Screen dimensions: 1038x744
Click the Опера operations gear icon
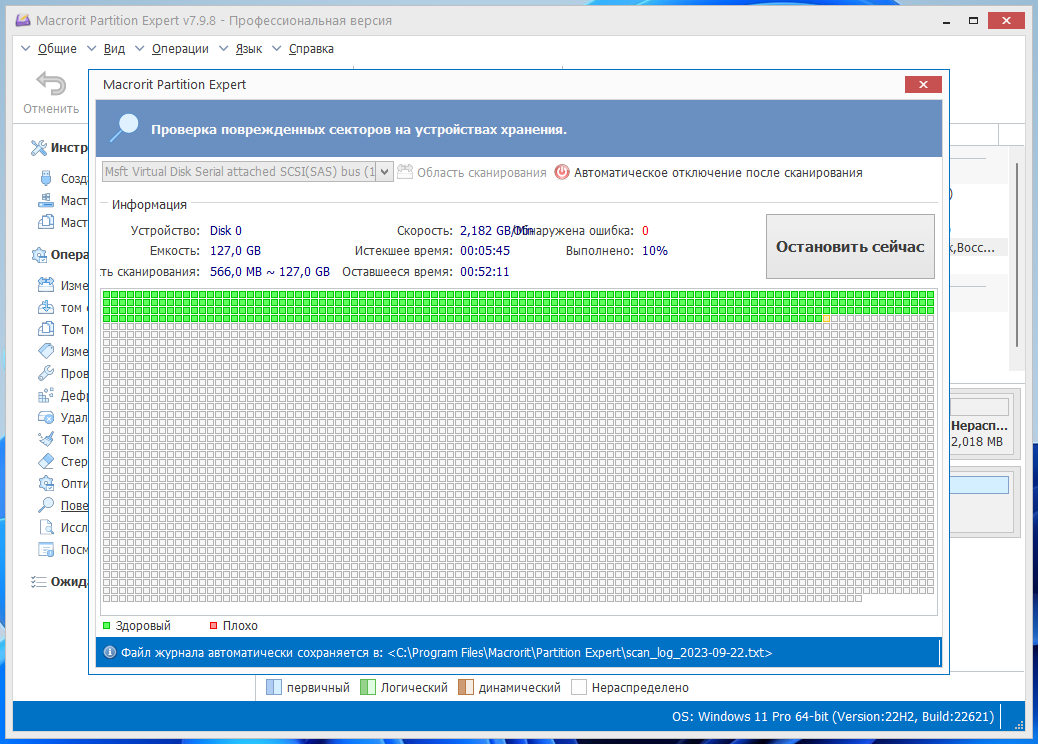(39, 255)
